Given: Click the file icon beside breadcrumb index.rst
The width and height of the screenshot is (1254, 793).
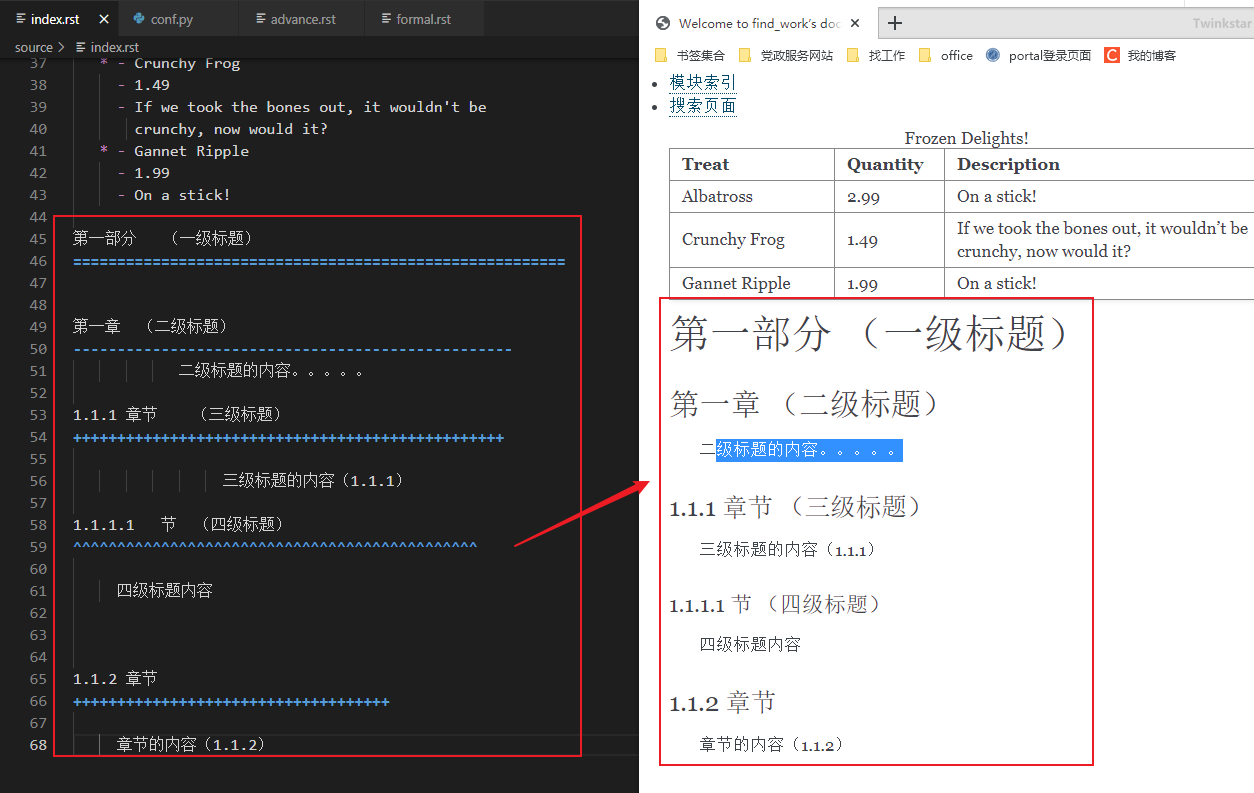Looking at the screenshot, I should point(82,46).
